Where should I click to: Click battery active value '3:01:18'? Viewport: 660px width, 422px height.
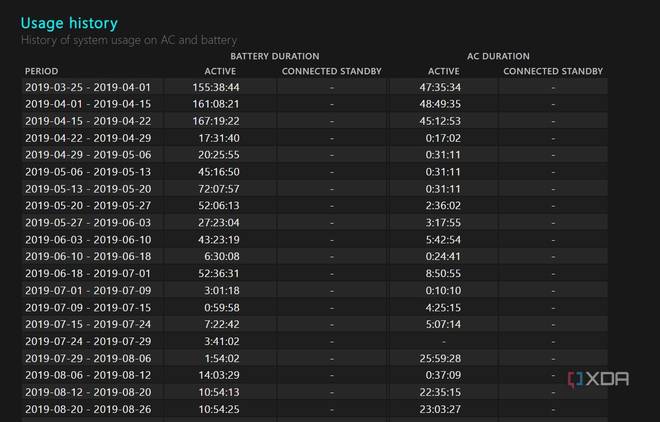click(x=222, y=290)
